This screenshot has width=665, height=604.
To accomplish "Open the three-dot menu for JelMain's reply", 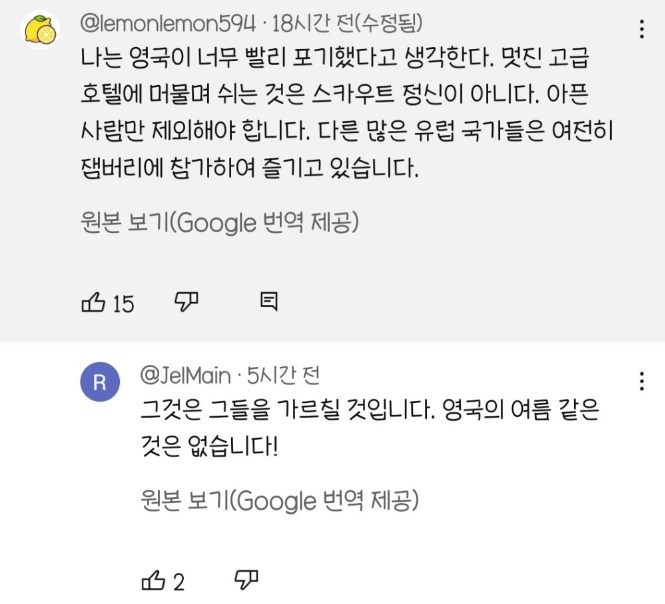I will (x=640, y=381).
